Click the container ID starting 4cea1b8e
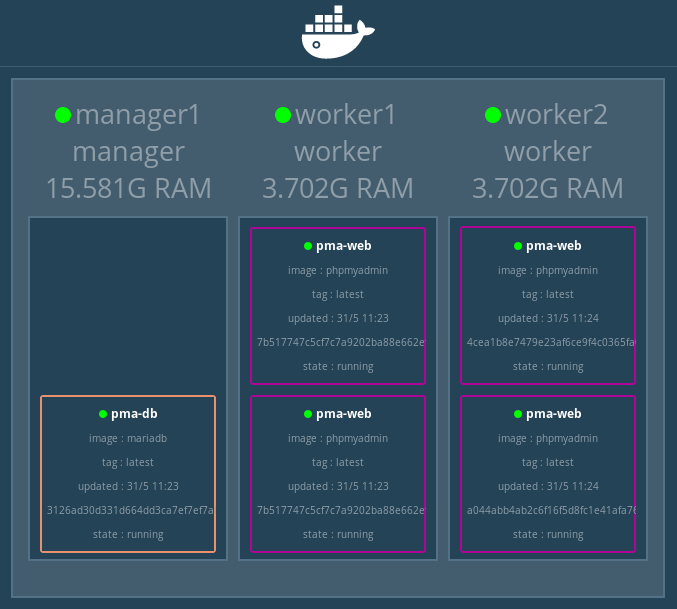677x609 pixels. click(549, 342)
